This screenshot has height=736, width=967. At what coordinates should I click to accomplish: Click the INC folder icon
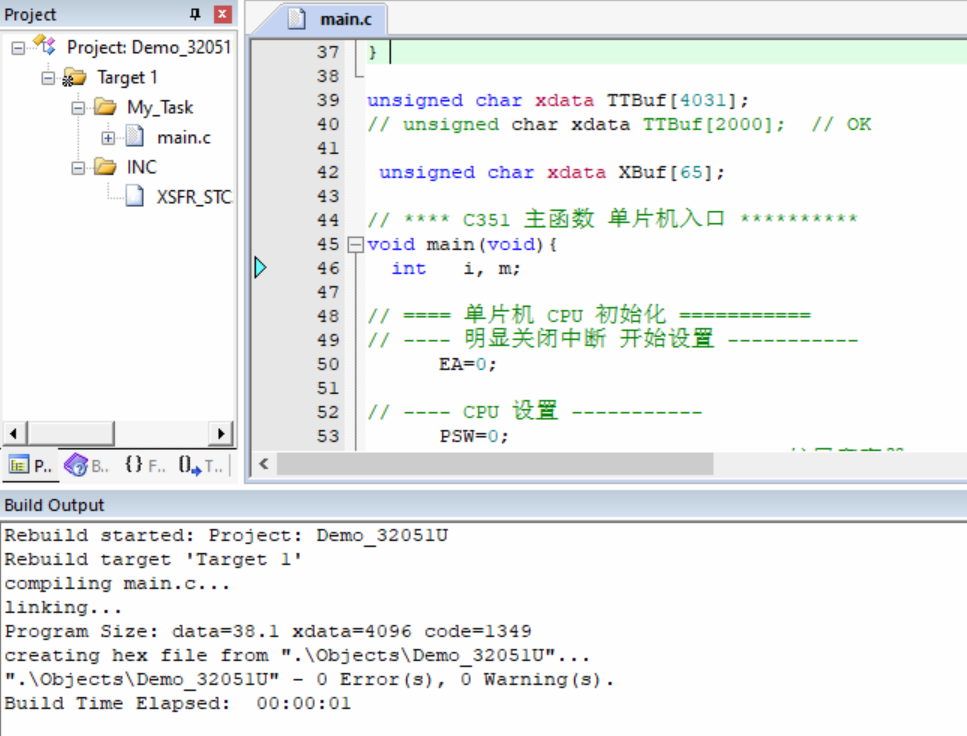pos(105,167)
